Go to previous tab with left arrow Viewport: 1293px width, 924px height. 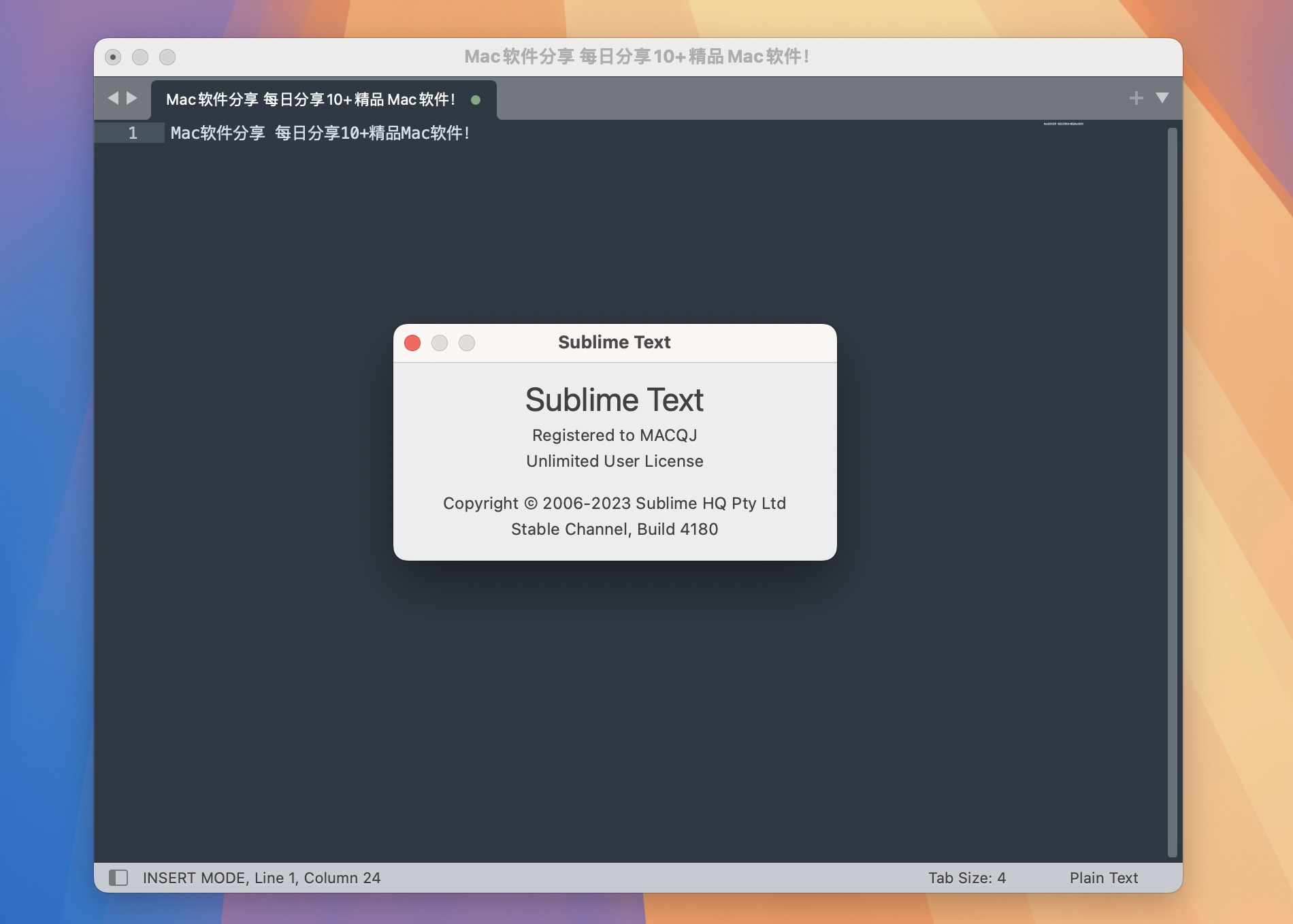tap(113, 99)
